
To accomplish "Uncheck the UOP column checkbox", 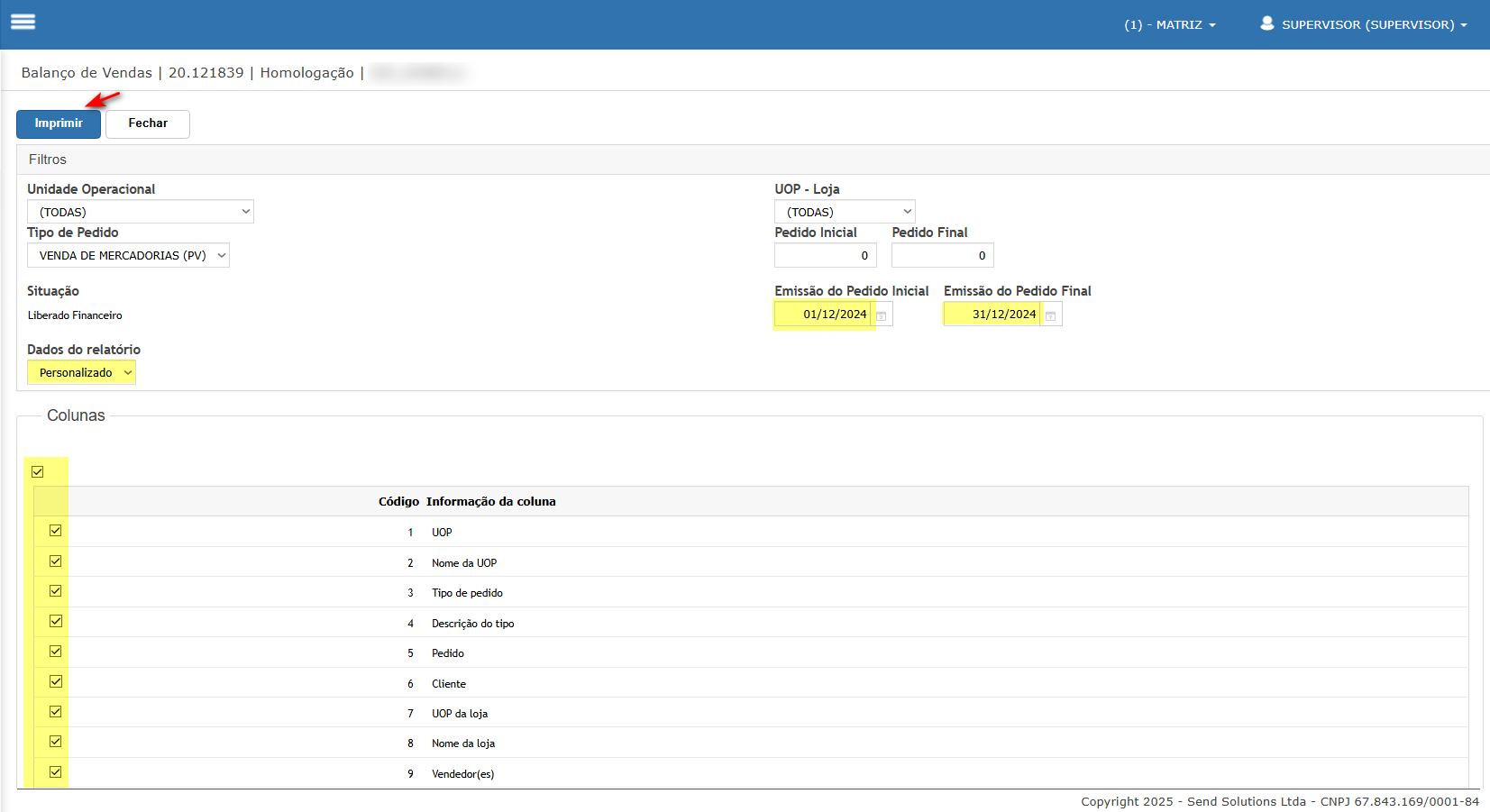I will tap(56, 531).
